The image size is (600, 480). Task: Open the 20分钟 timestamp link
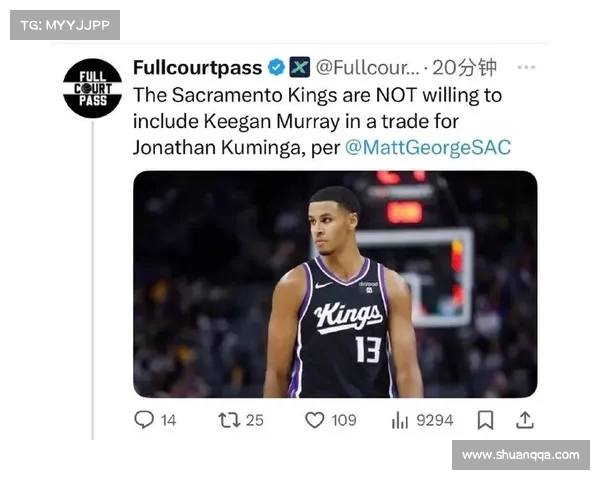coord(464,68)
